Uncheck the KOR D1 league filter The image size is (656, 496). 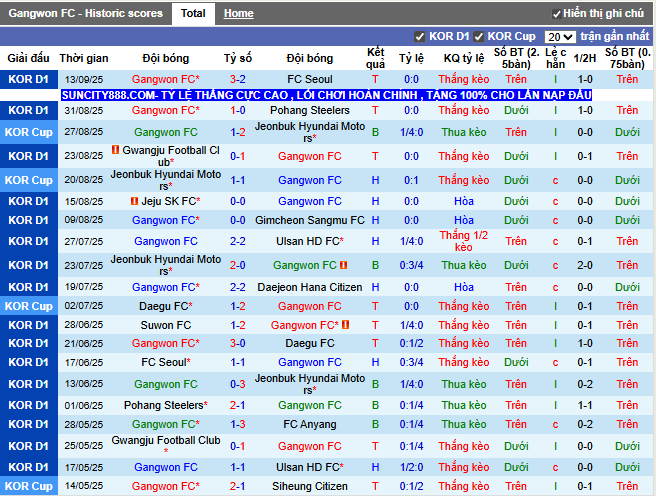point(420,37)
